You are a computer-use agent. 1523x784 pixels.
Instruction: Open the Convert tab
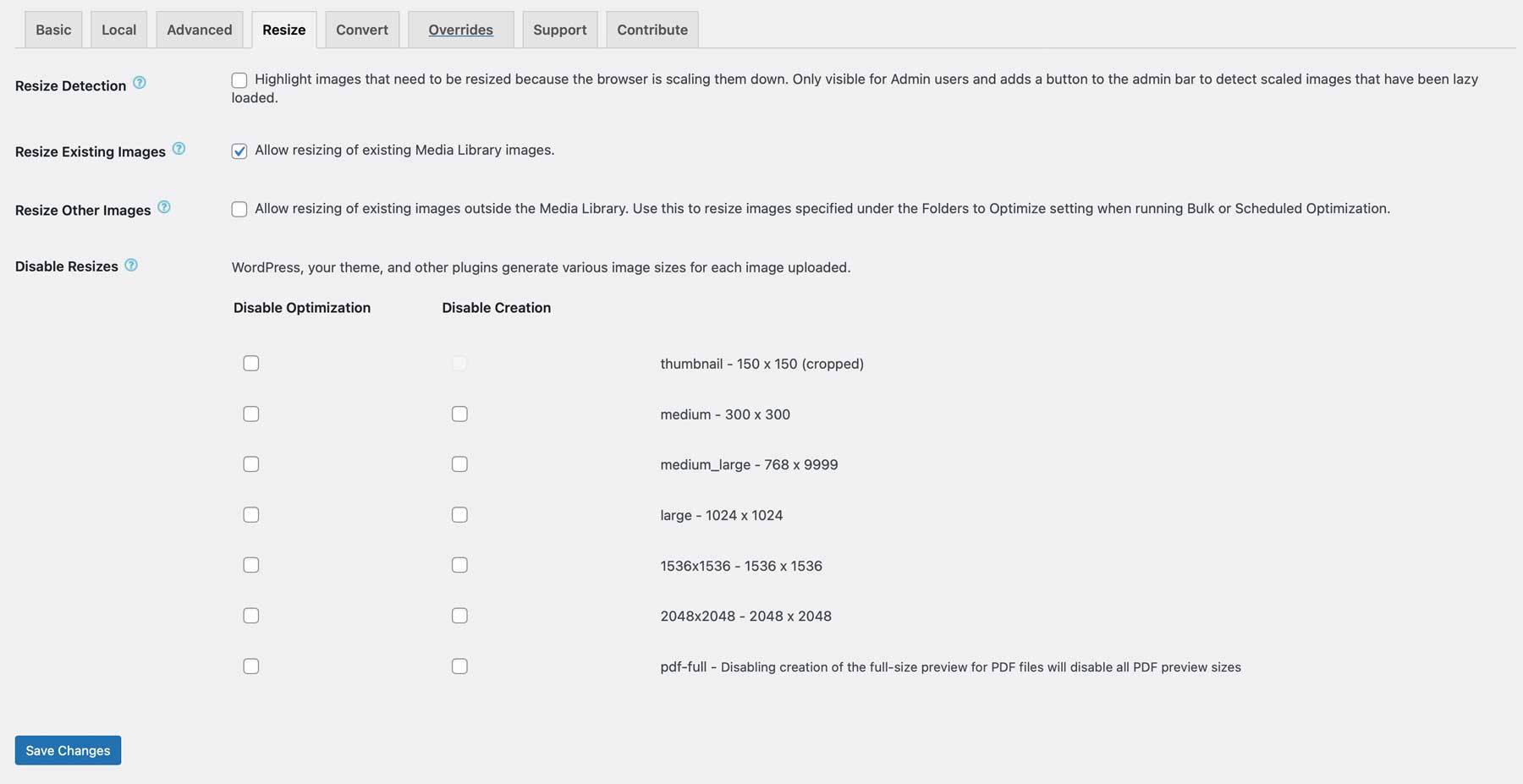tap(361, 29)
